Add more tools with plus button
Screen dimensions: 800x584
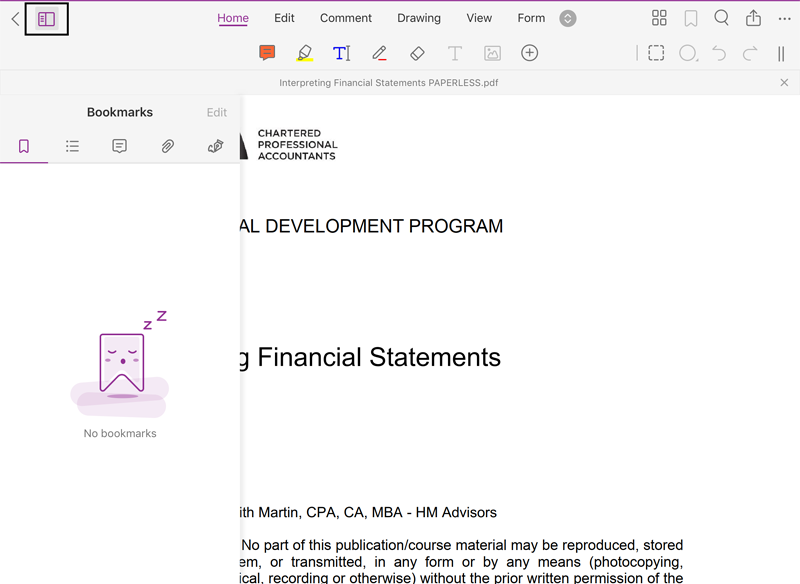pyautogui.click(x=530, y=53)
